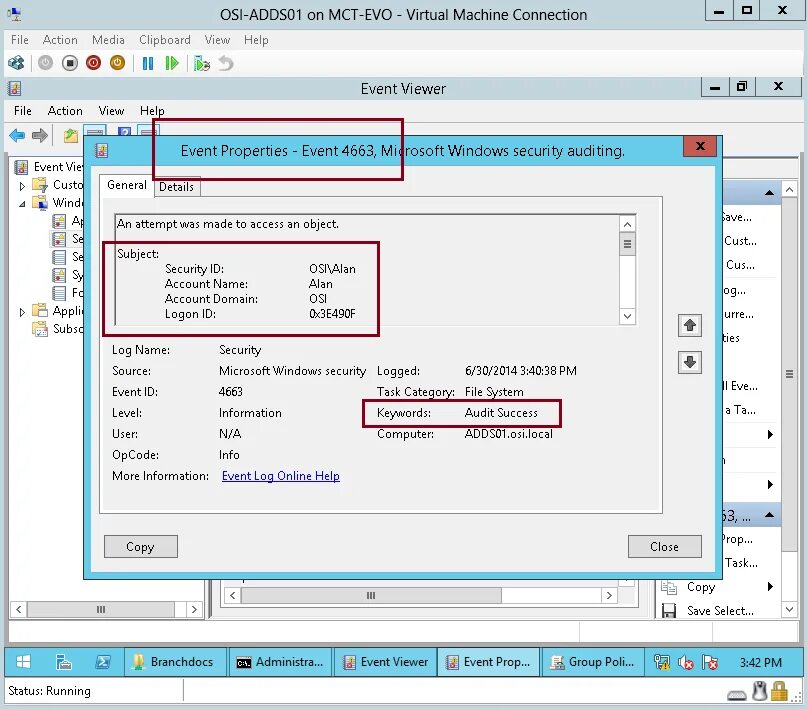Collapse the top Actions pane section arrow
This screenshot has height=709, width=807.
point(769,193)
